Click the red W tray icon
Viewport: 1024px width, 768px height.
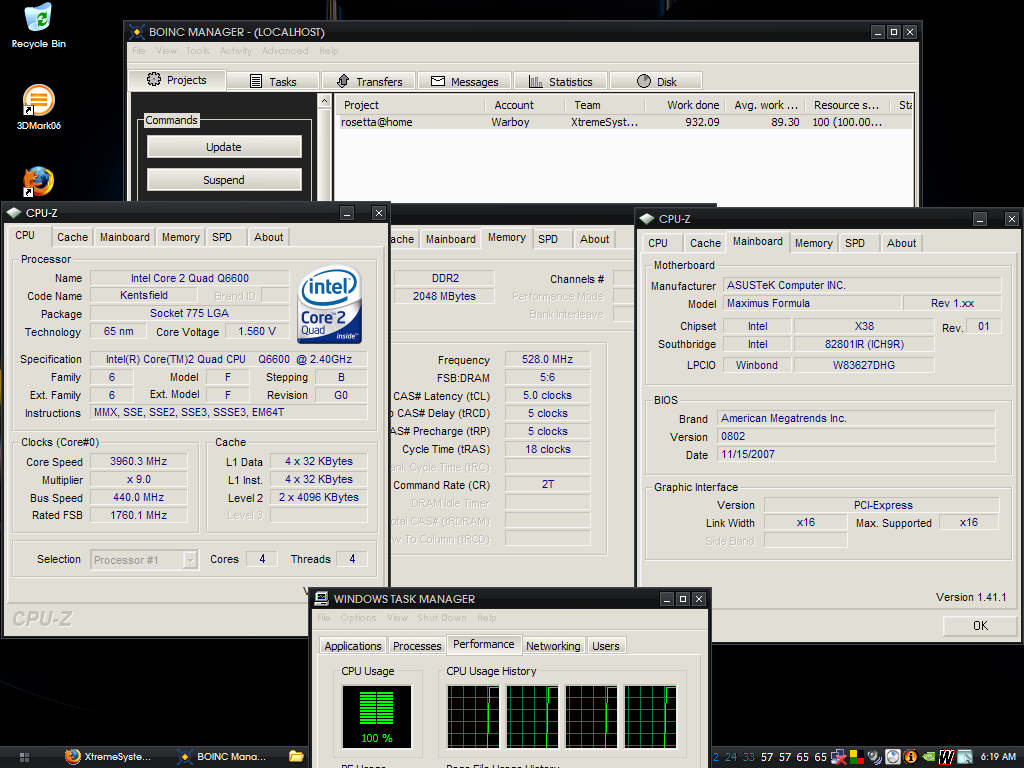pos(946,757)
